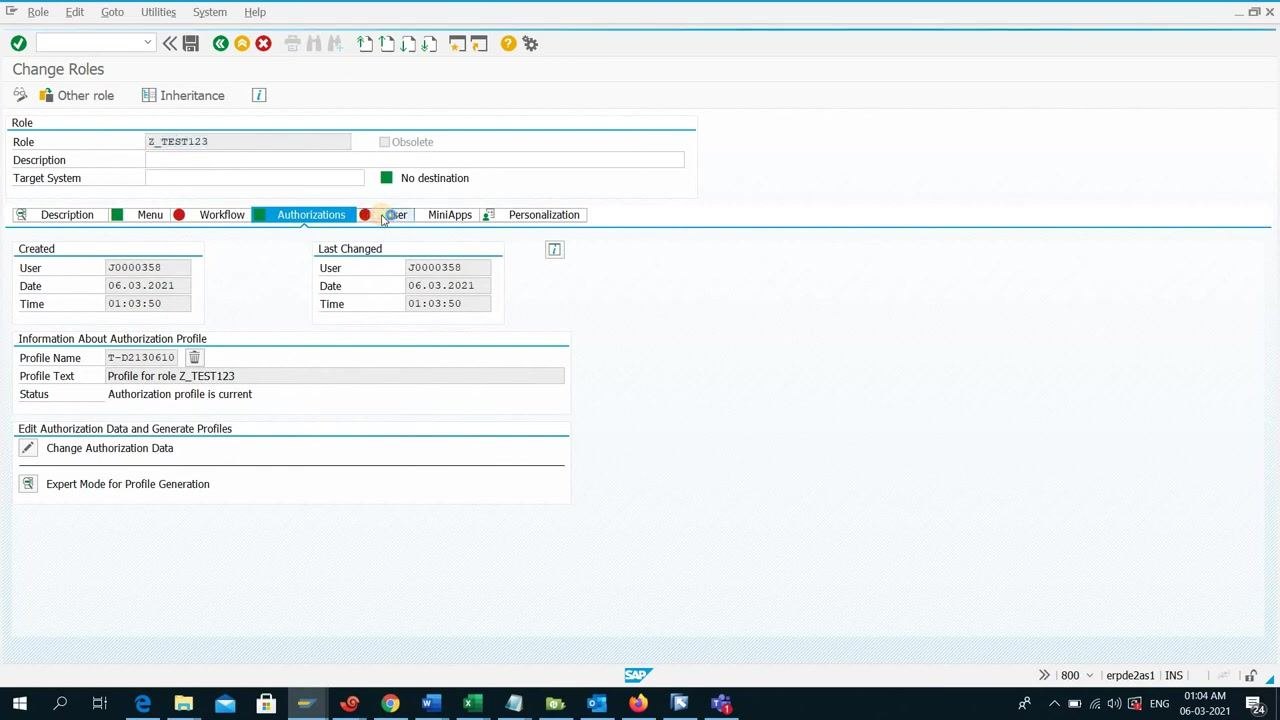1280x720 pixels.
Task: Jump to the first page icon
Action: coord(365,43)
